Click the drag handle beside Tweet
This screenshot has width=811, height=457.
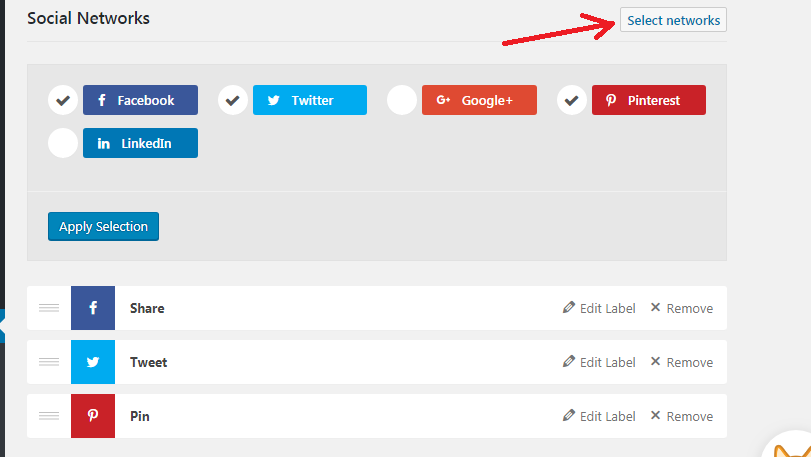pyautogui.click(x=49, y=362)
